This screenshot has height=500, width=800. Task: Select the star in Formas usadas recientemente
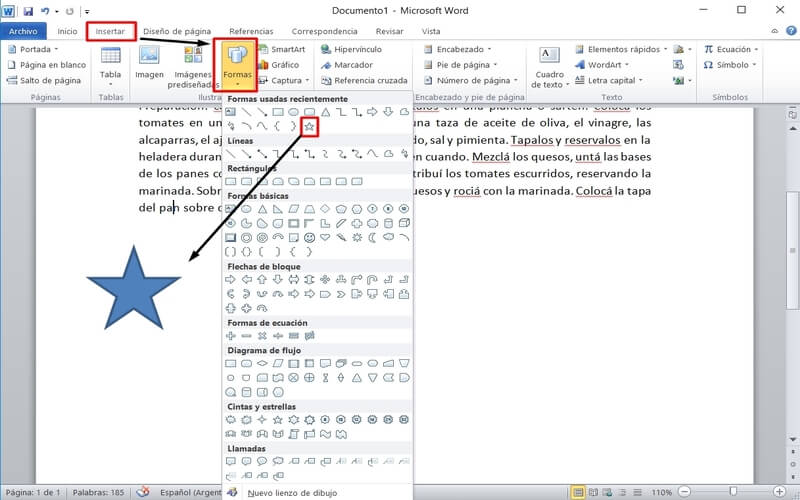[x=309, y=127]
